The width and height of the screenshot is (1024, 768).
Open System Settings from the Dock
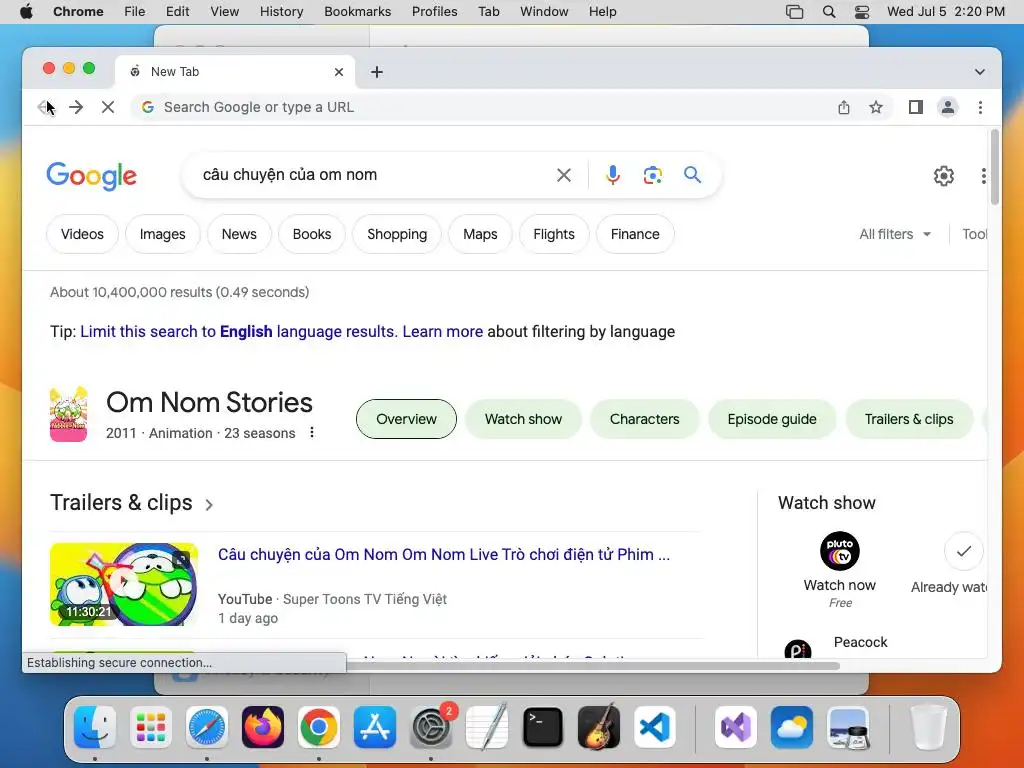click(431, 727)
